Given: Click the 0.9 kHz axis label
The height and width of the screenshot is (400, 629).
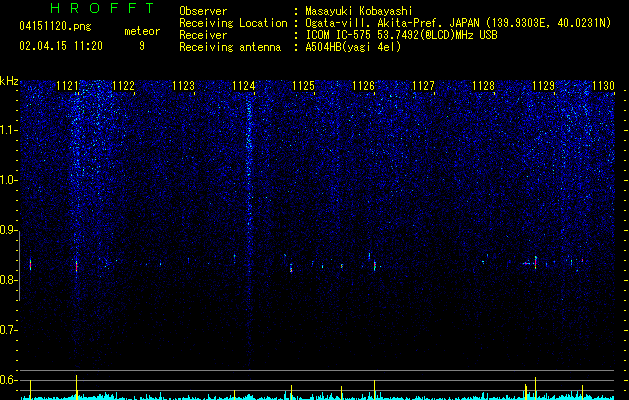Looking at the screenshot, I should coord(8,230).
